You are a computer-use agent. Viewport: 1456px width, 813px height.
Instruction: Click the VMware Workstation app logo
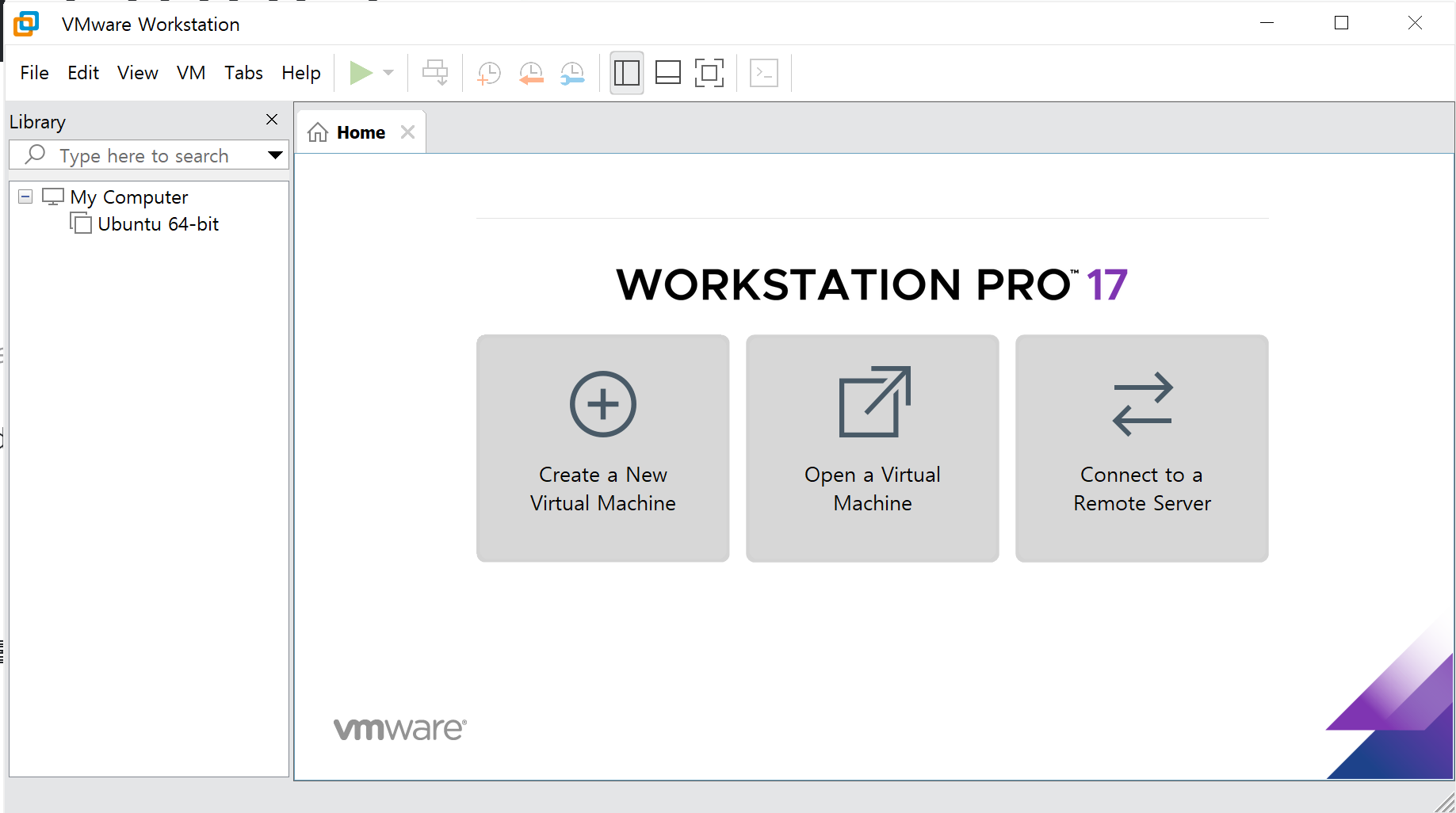26,24
